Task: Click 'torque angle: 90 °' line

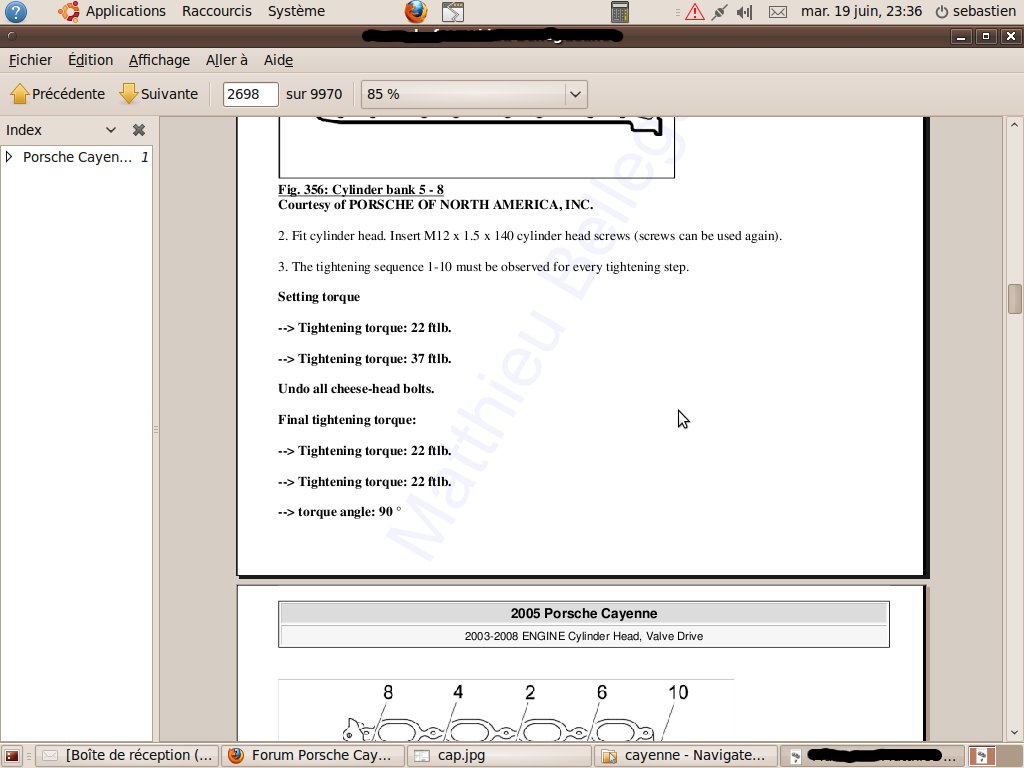Action: click(x=339, y=511)
